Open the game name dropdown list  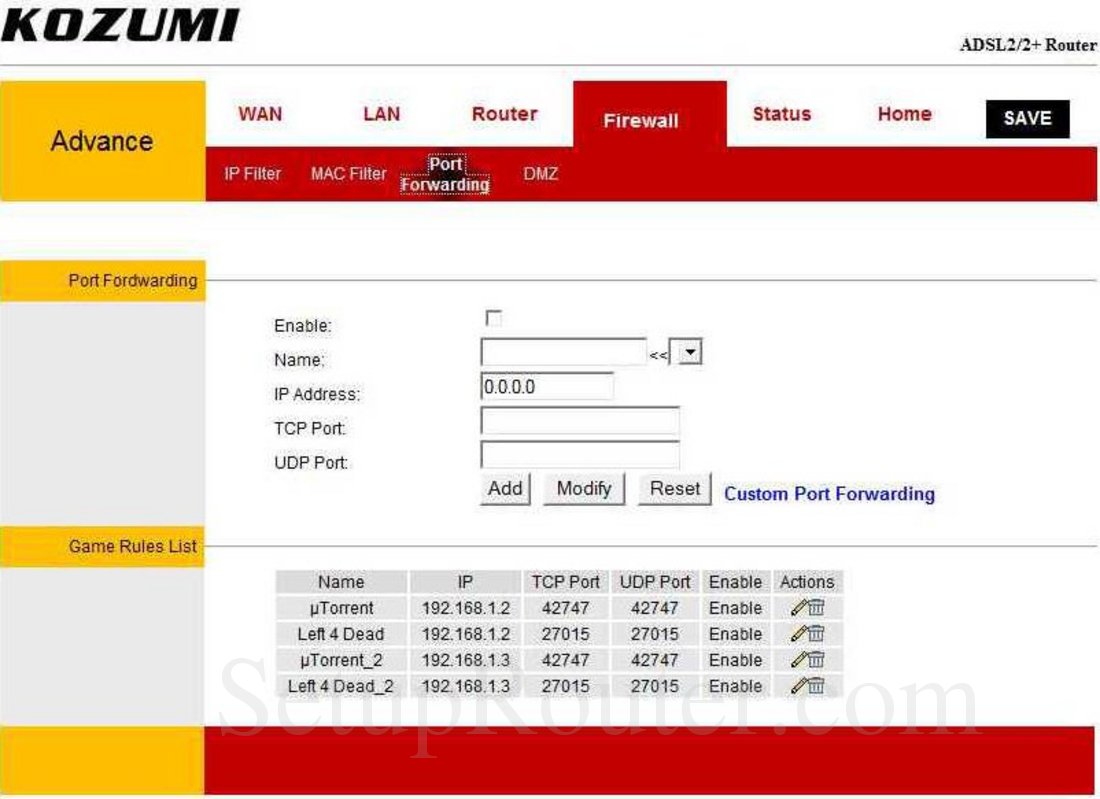pyautogui.click(x=688, y=351)
